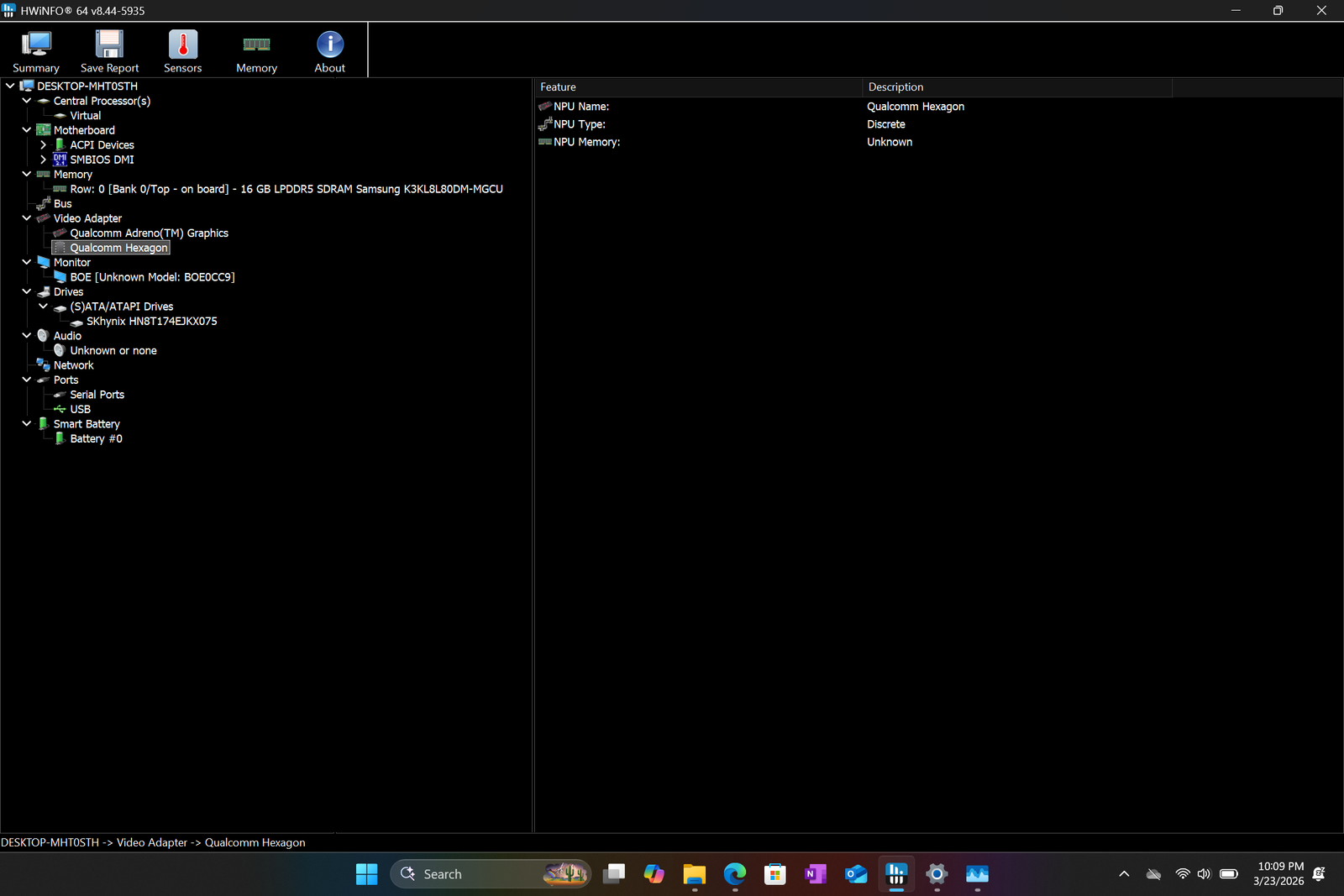1344x896 pixels.
Task: Click the Description column header
Action: tap(1016, 87)
